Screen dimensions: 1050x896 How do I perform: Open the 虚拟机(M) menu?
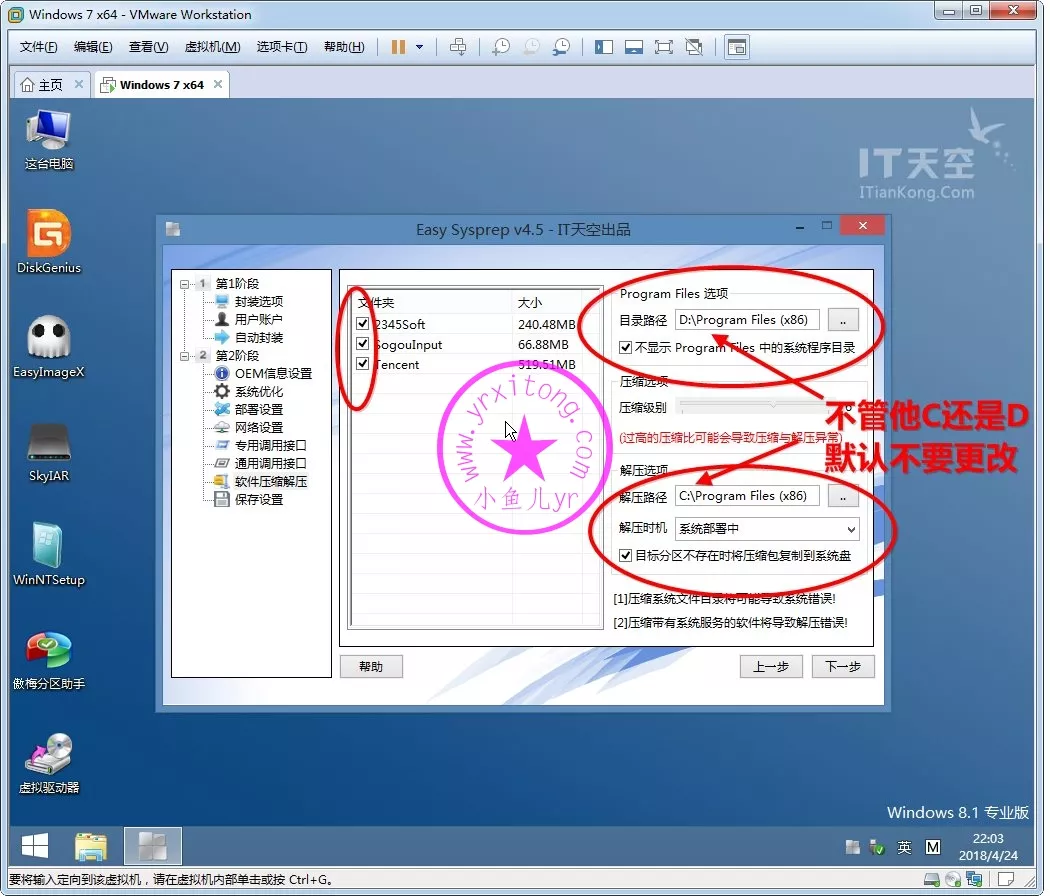212,47
